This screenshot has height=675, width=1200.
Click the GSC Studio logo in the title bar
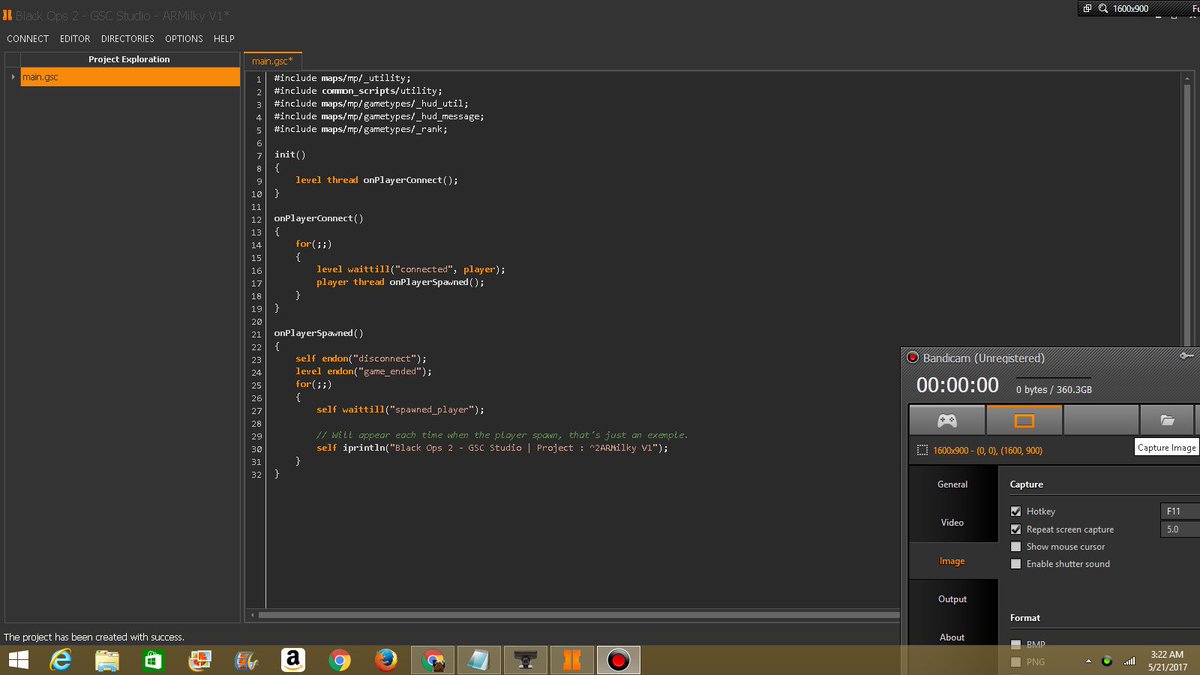[7, 16]
